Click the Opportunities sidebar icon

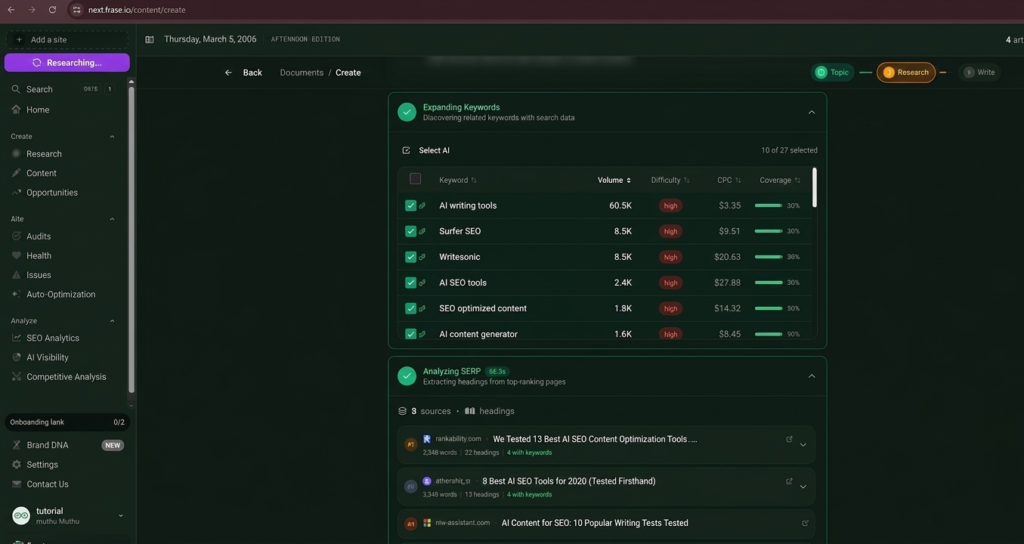tap(16, 192)
